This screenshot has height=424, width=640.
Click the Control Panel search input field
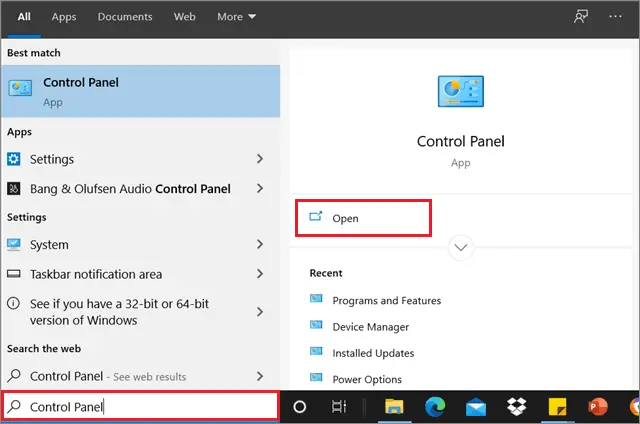coord(140,406)
